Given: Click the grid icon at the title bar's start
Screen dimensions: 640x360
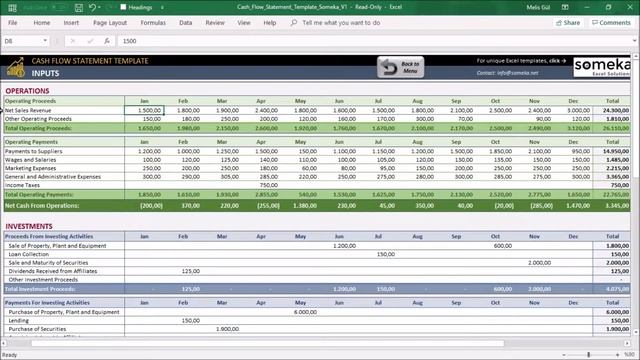Looking at the screenshot, I should (x=12, y=7).
